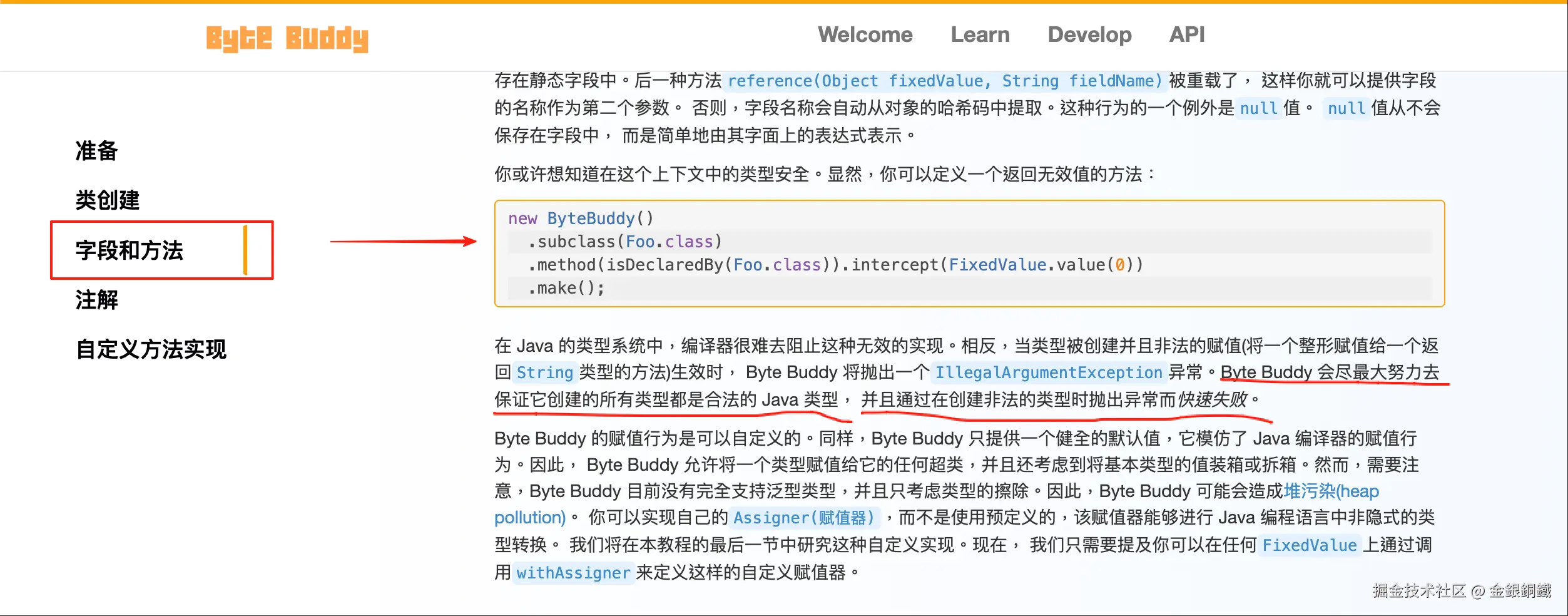Viewport: 1568px width, 616px height.
Task: Click the FixedValue inline code before 上通过调
Action: 1310,546
